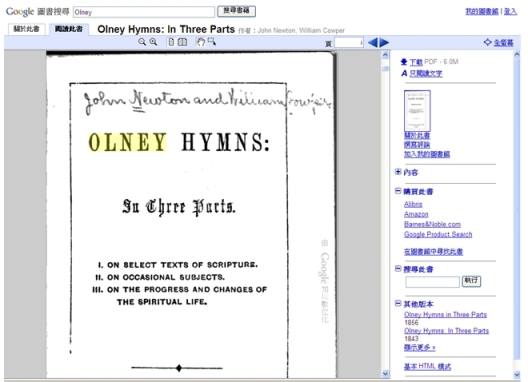Click the 搜尋書籍 search button
The image size is (528, 382).
236,11
